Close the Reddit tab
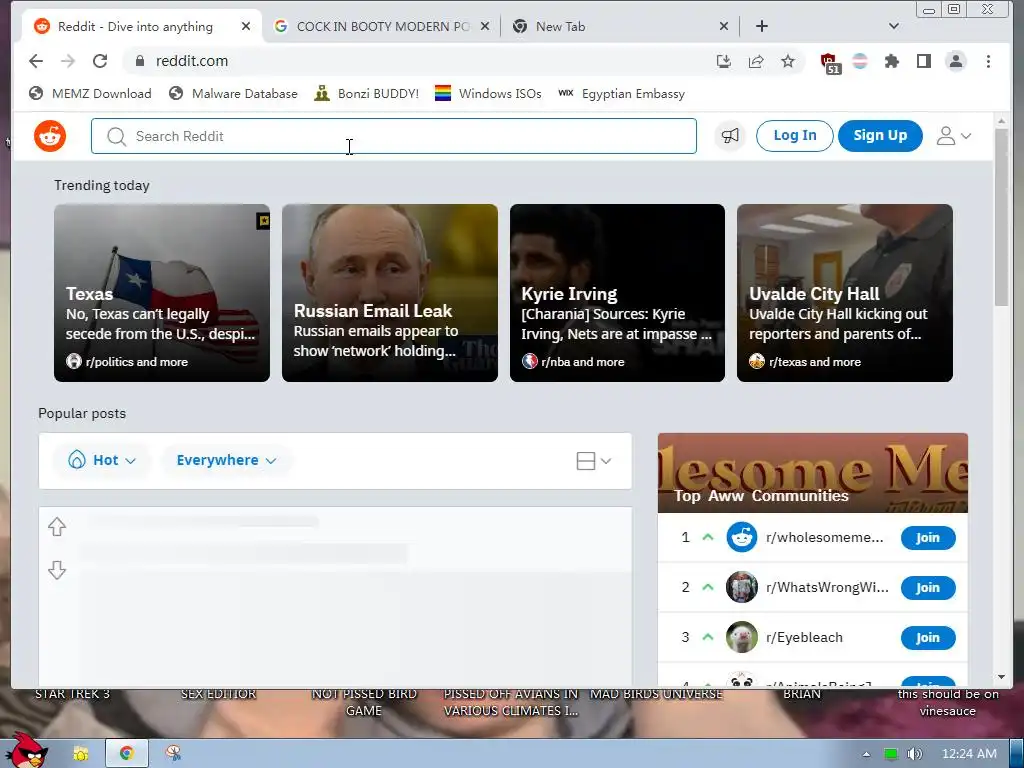This screenshot has height=768, width=1024. click(x=246, y=26)
